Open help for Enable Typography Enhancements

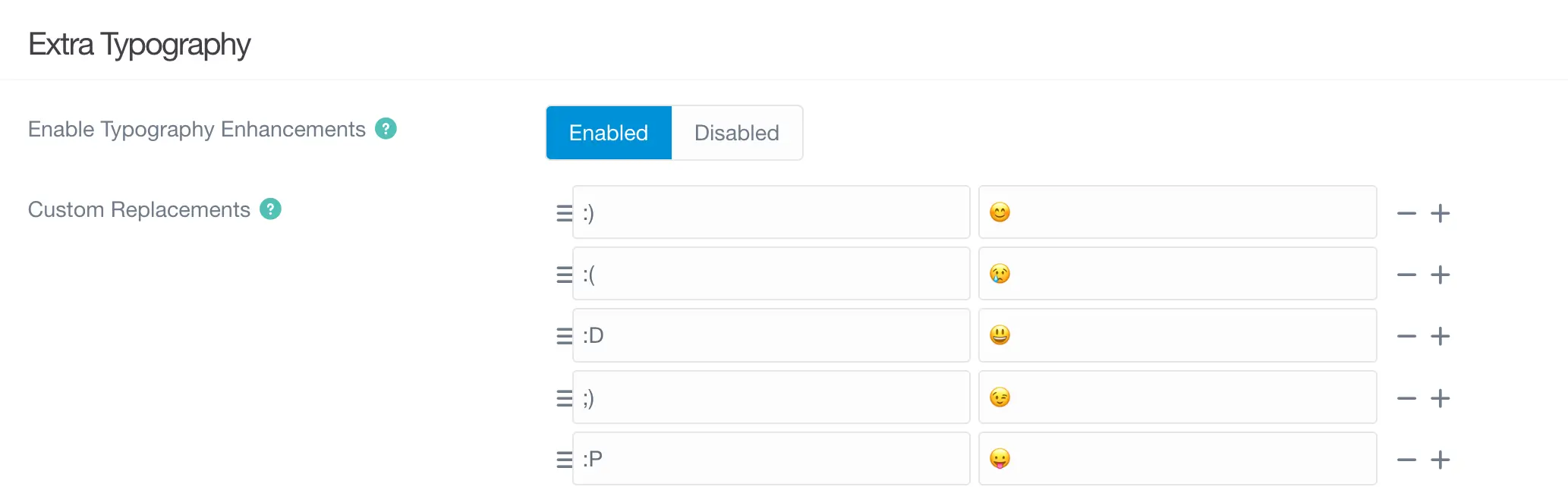click(386, 129)
